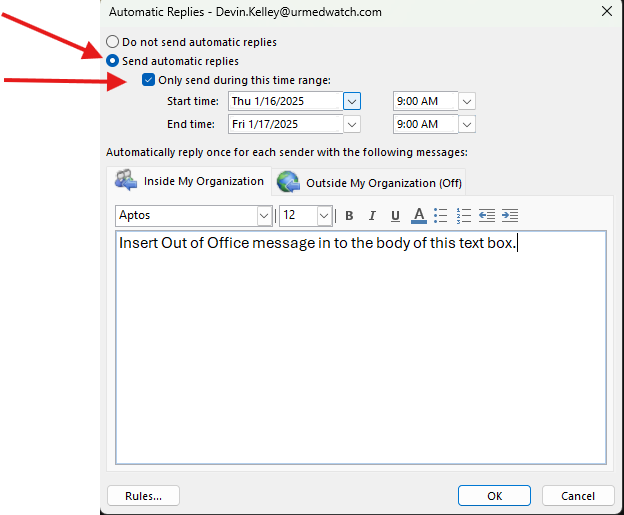The height and width of the screenshot is (515, 624).
Task: Decrease the text indent
Action: pyautogui.click(x=487, y=215)
